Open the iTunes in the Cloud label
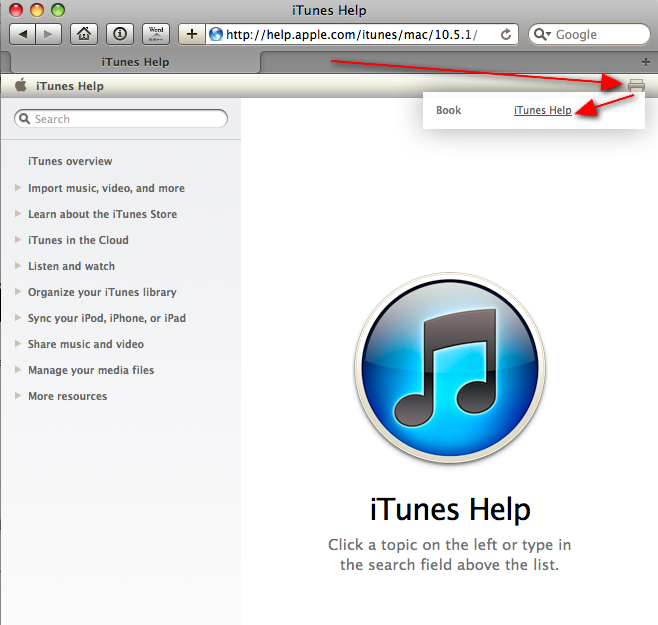Screen dimensions: 658x625 click(x=78, y=240)
